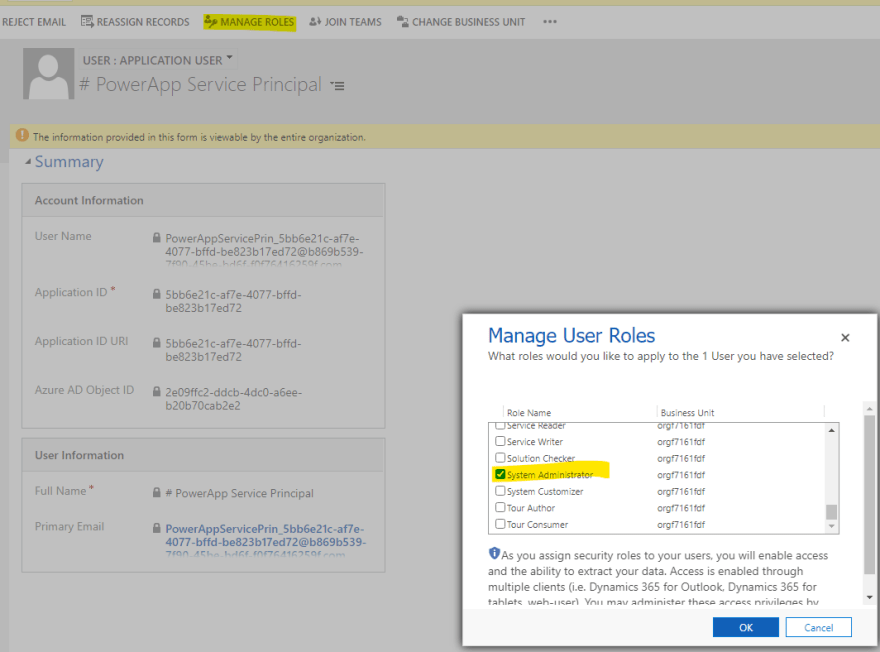Image resolution: width=880 pixels, height=652 pixels.
Task: Close the Manage User Roles dialog
Action: pyautogui.click(x=845, y=337)
